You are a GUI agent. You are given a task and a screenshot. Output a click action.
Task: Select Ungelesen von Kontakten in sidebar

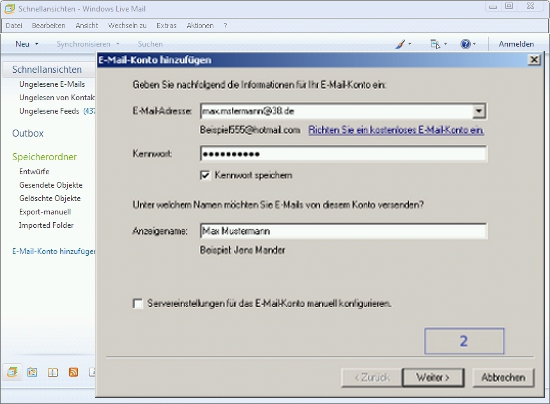pyautogui.click(x=57, y=97)
